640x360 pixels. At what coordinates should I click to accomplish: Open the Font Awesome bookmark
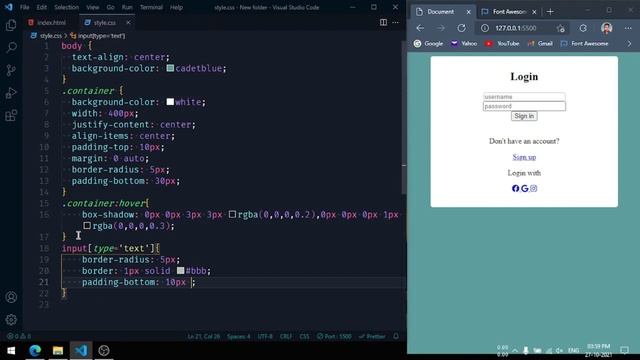coord(584,43)
